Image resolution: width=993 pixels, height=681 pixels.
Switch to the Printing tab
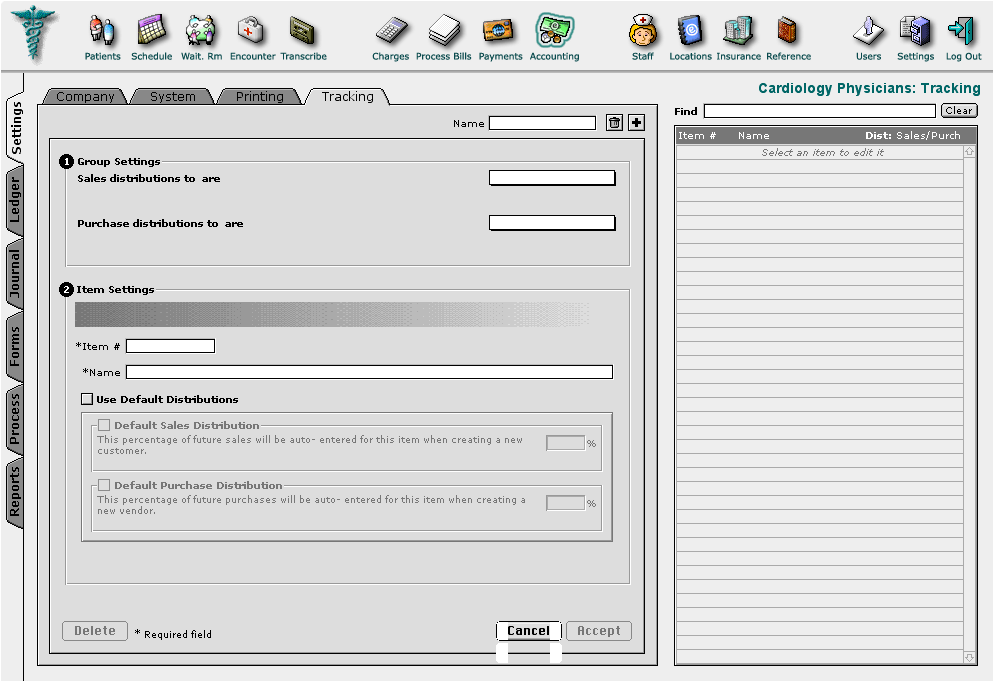pos(260,96)
